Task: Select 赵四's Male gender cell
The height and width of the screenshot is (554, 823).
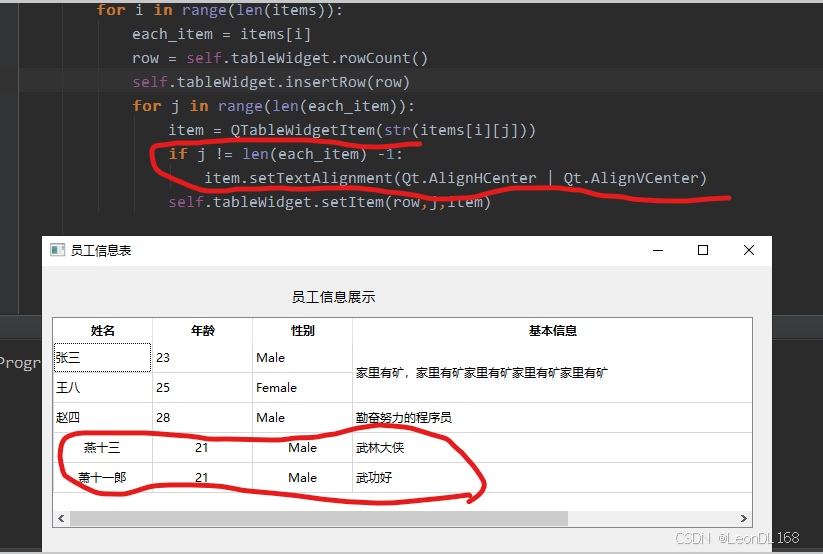Action: point(302,417)
